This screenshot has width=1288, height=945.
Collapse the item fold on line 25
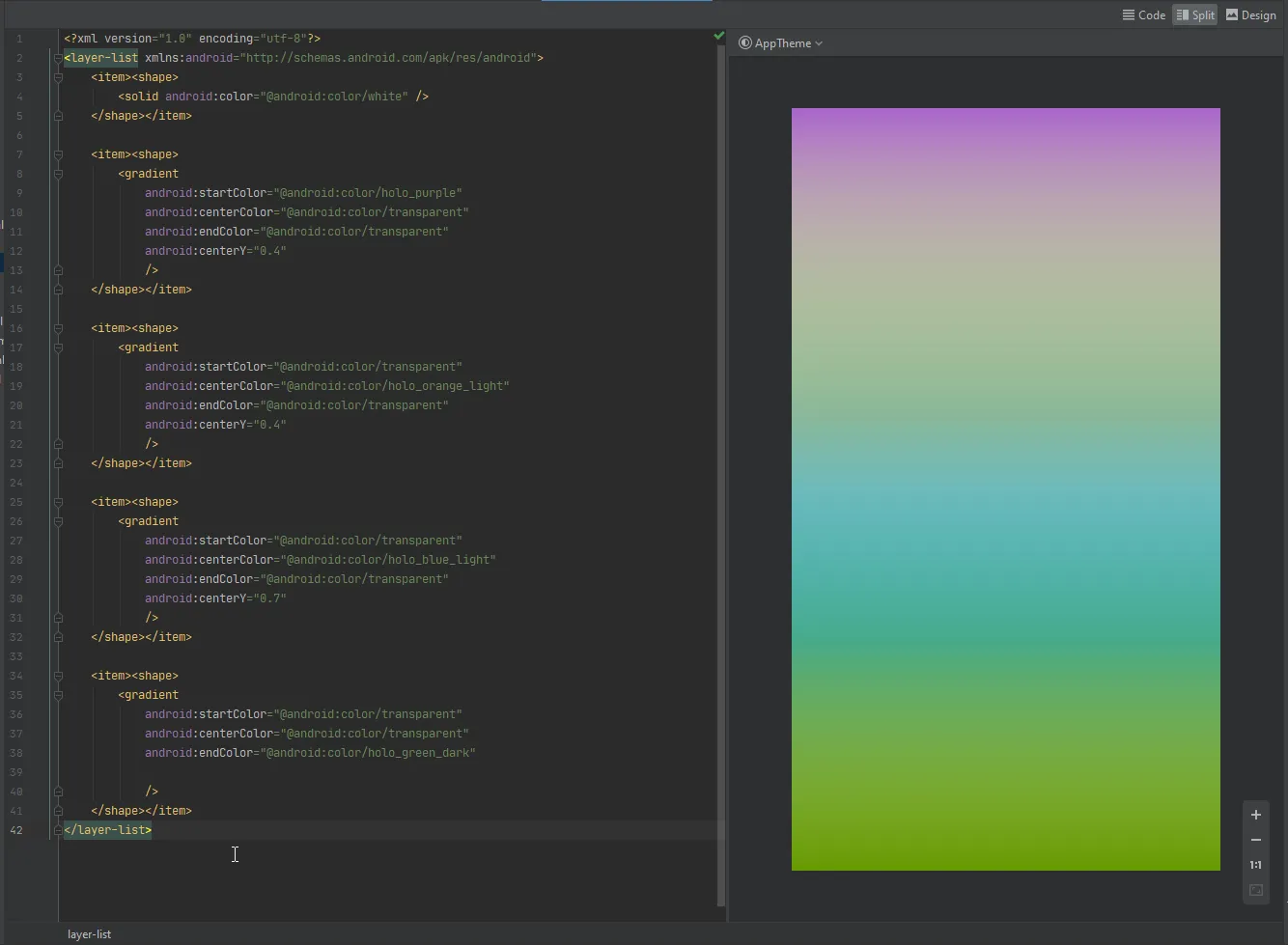(58, 502)
